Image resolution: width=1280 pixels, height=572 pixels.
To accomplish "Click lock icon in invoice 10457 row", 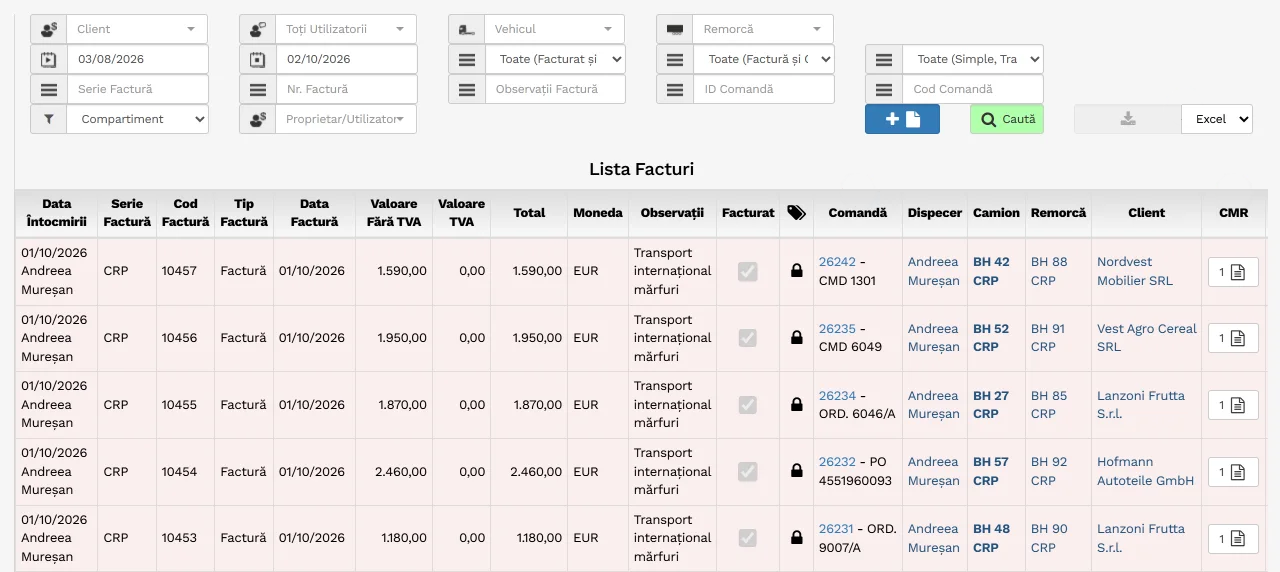I will [x=796, y=270].
